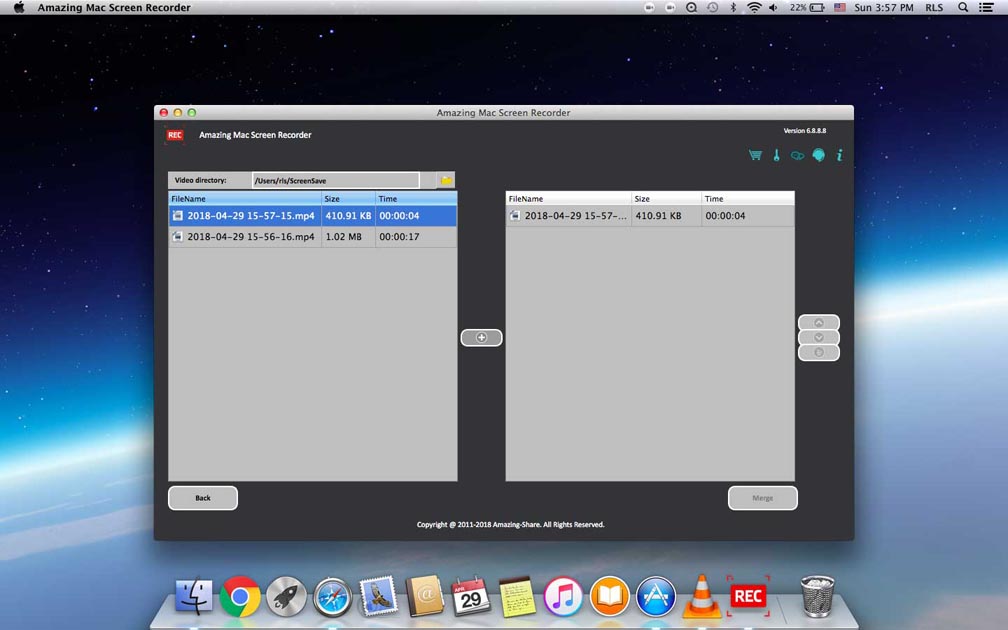1008x630 pixels.
Task: Open Contacts address book in Dock
Action: (x=424, y=596)
